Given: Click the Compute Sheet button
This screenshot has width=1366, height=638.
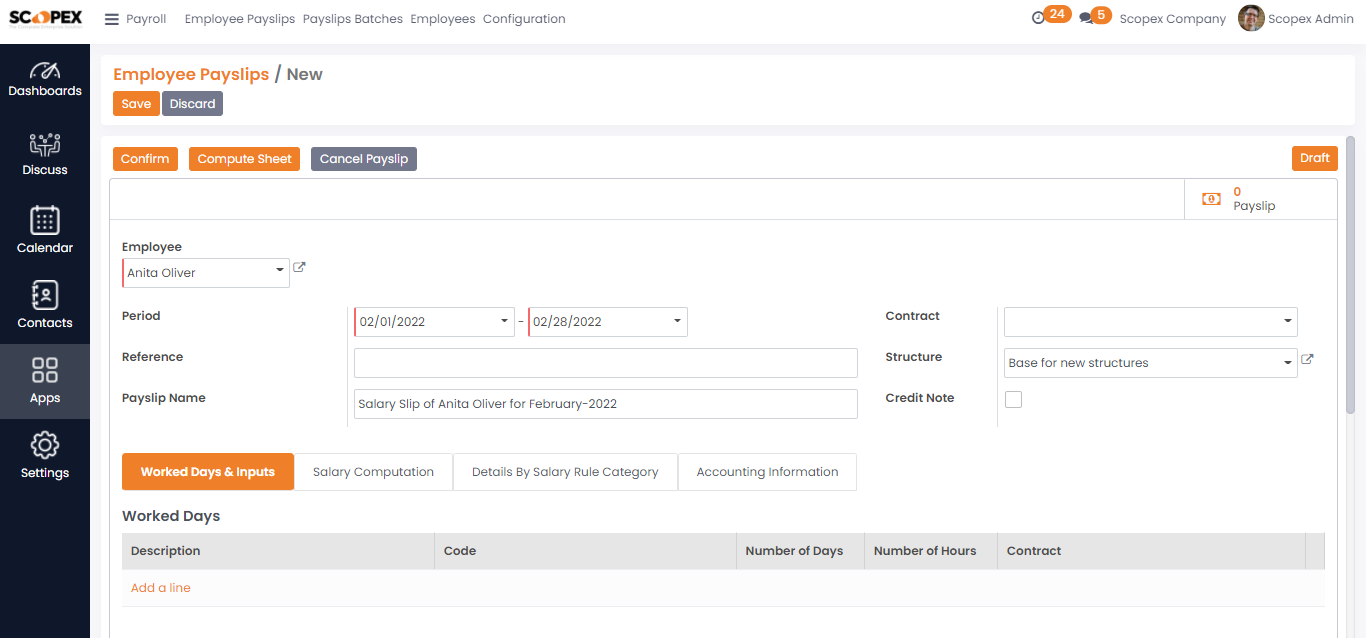Looking at the screenshot, I should pyautogui.click(x=244, y=159).
